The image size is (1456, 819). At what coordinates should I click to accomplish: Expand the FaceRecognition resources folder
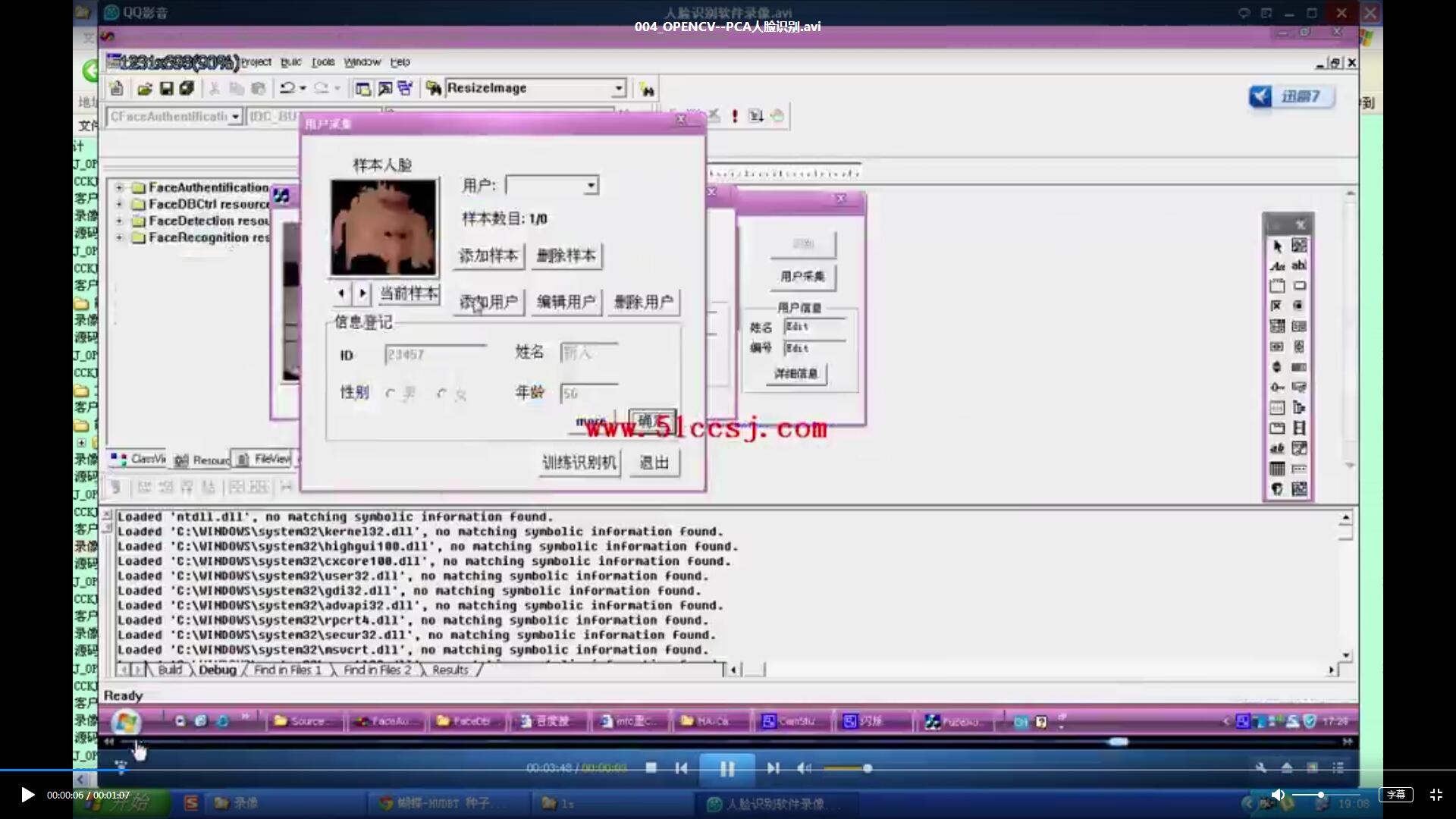[119, 237]
